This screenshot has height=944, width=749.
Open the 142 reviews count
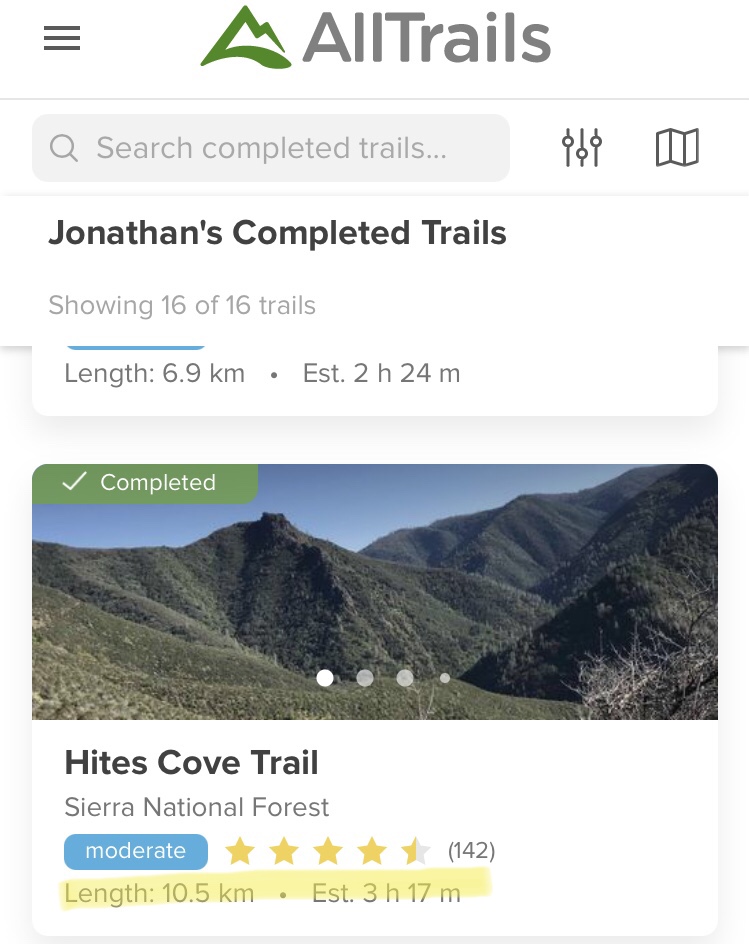471,852
